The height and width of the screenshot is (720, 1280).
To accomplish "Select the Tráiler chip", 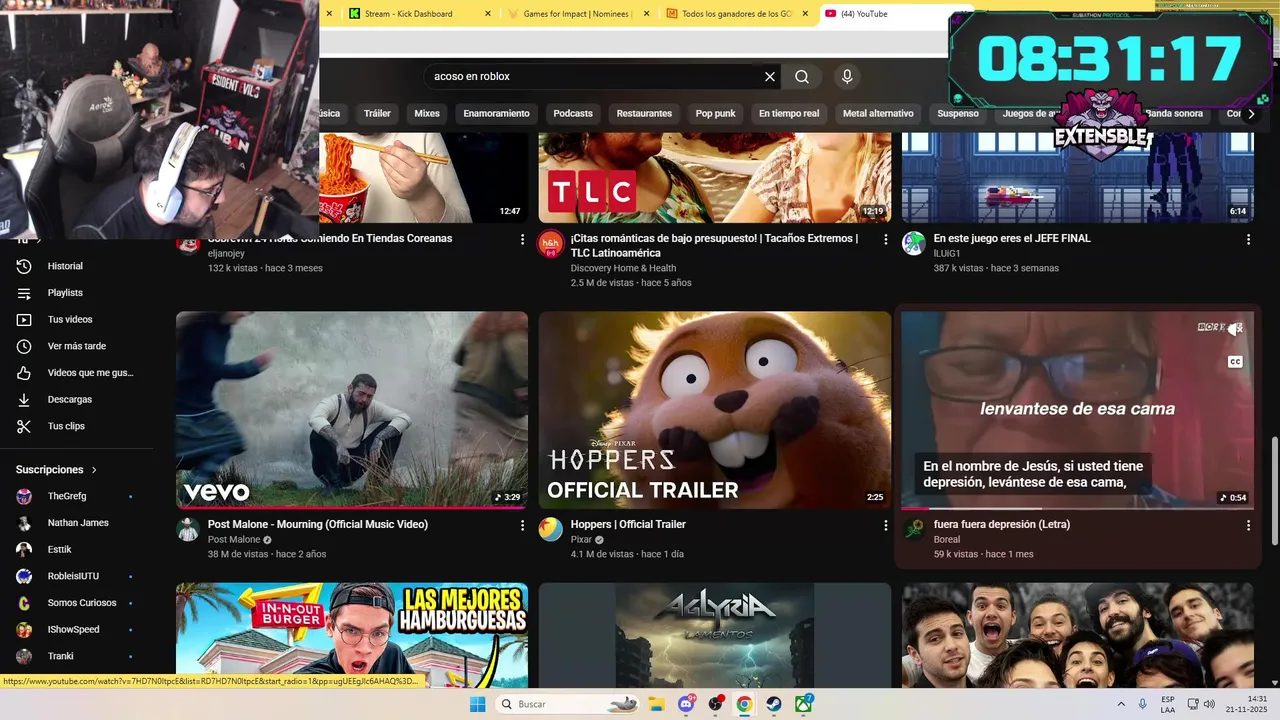I will 377,114.
